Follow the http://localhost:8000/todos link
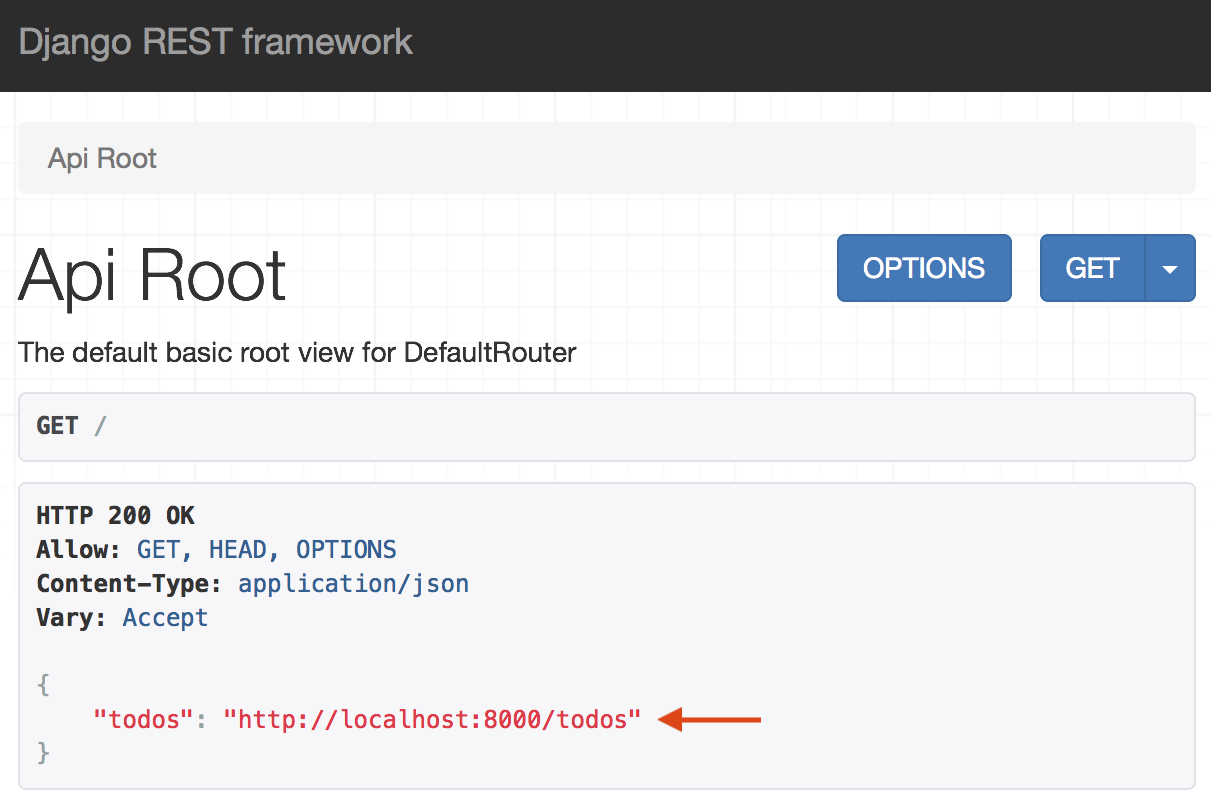 432,719
